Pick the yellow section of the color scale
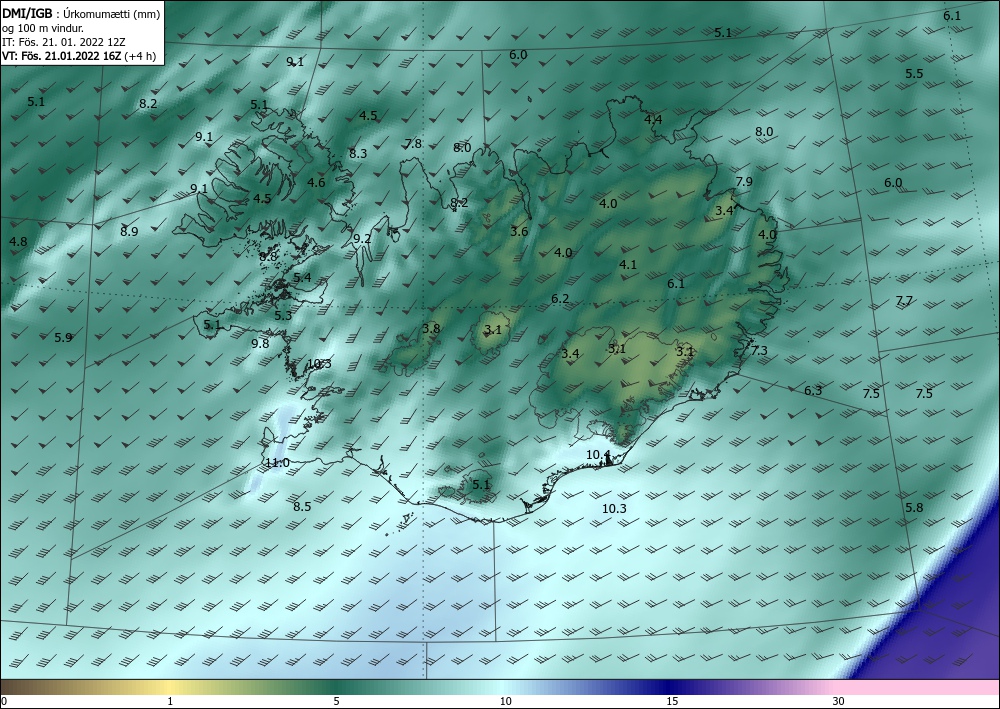1000x709 pixels. coord(170,687)
